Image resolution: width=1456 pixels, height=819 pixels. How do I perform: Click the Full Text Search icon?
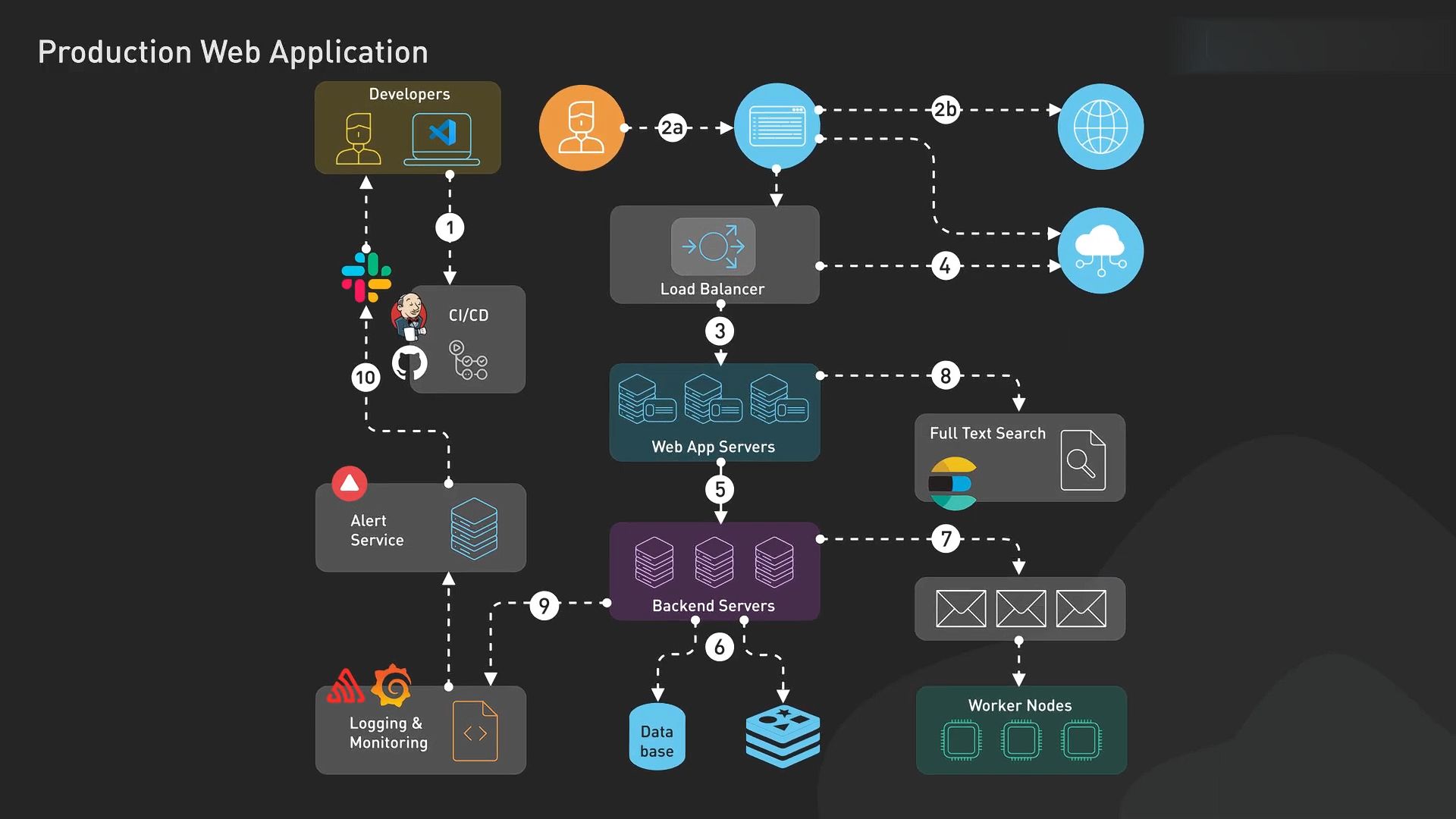click(1079, 463)
